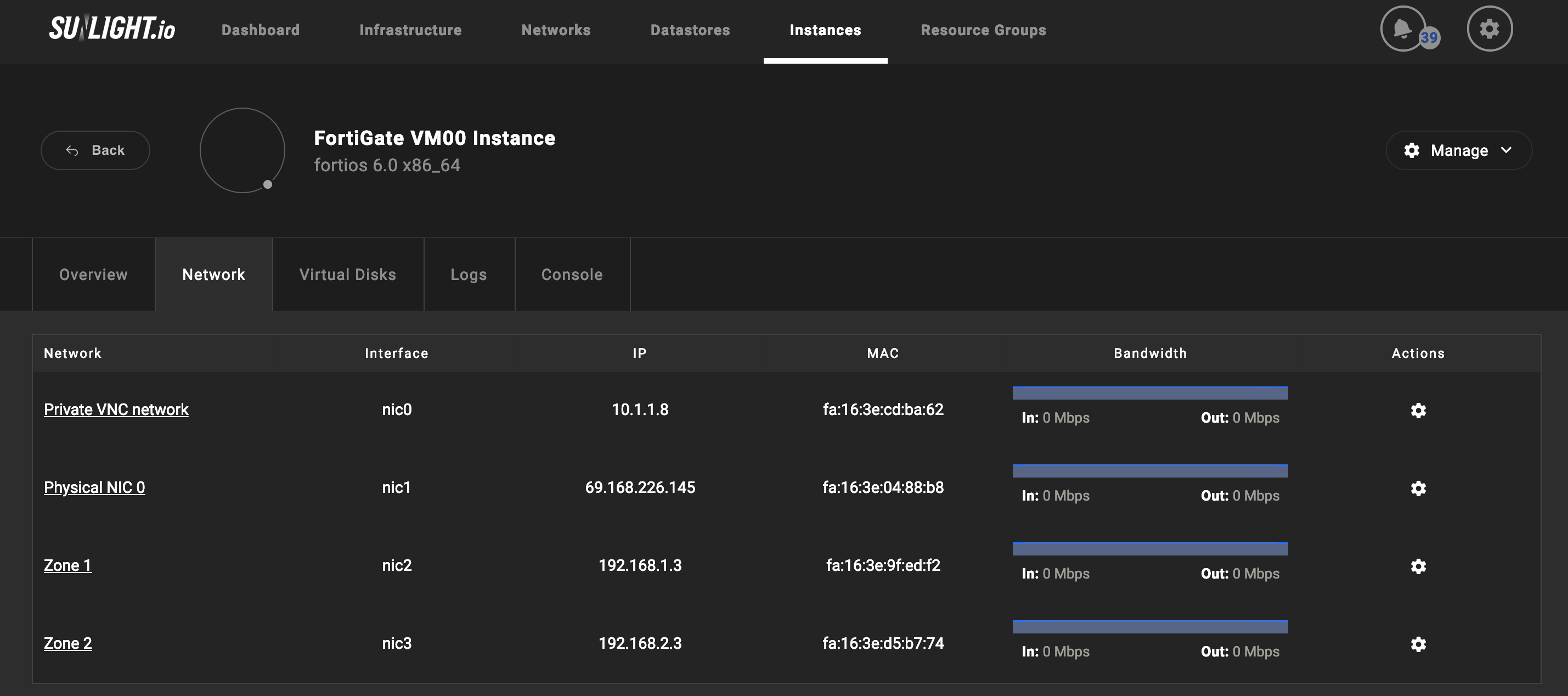The width and height of the screenshot is (1568, 696).
Task: Click the nic2 interface cell
Action: [x=396, y=565]
